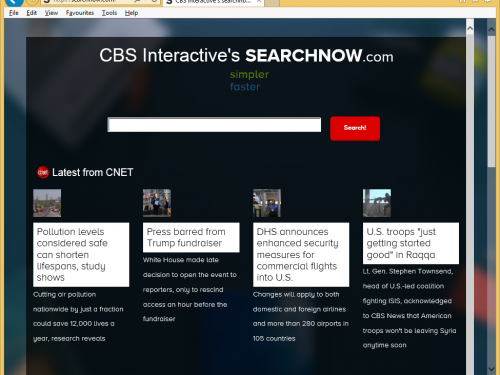Click the red Search! button

pos(355,128)
